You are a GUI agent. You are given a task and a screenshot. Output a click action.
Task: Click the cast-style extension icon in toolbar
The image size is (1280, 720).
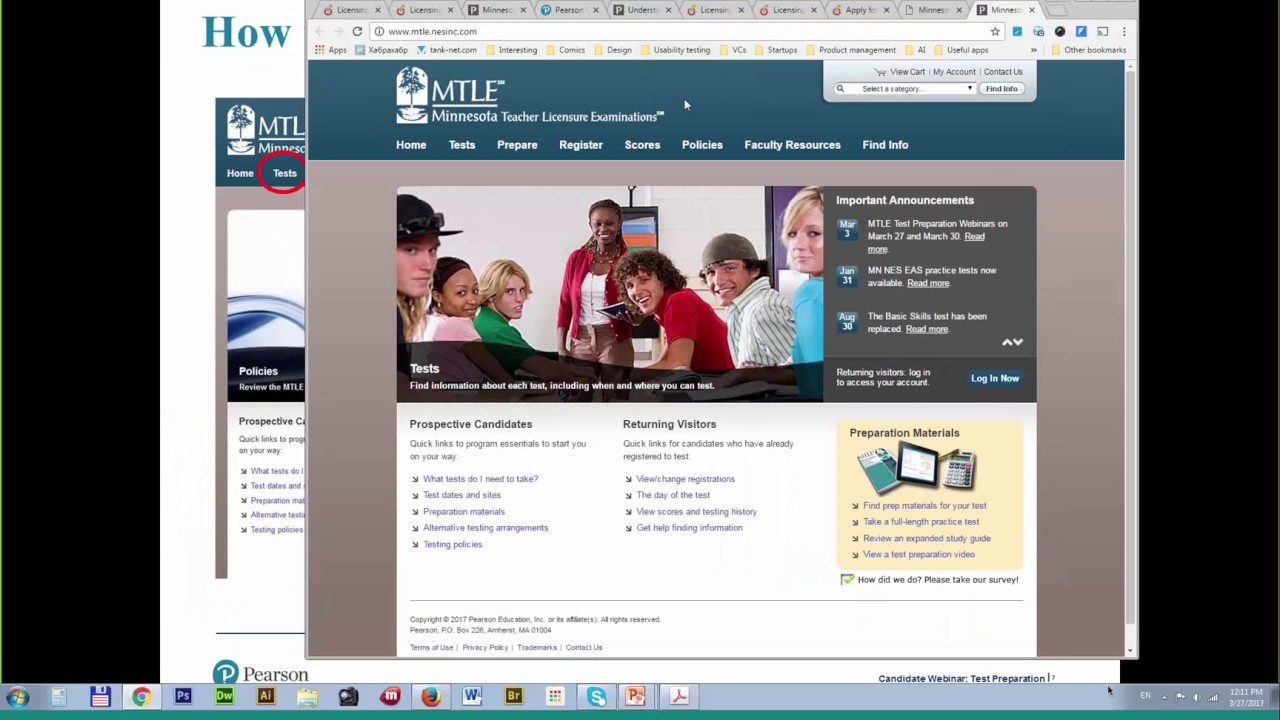coord(1102,31)
